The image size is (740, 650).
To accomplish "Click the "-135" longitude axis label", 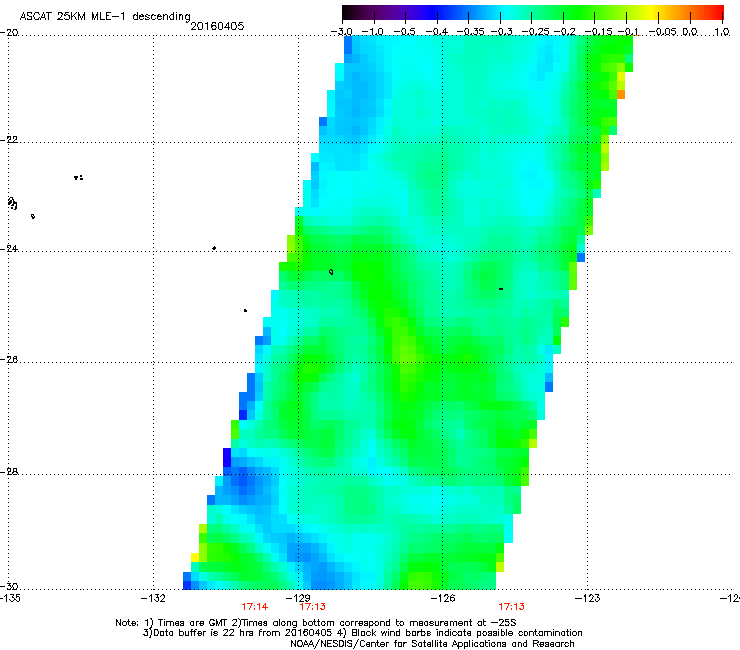I will click(10, 598).
